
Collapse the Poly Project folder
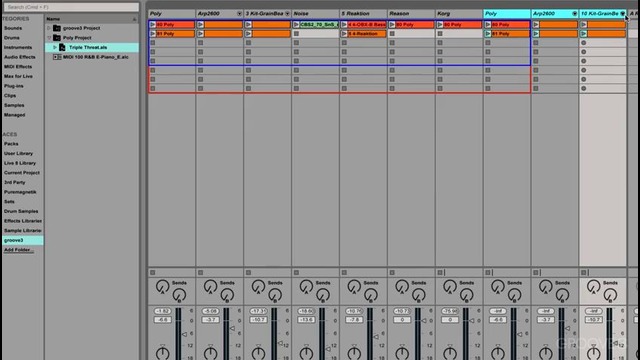click(x=49, y=38)
